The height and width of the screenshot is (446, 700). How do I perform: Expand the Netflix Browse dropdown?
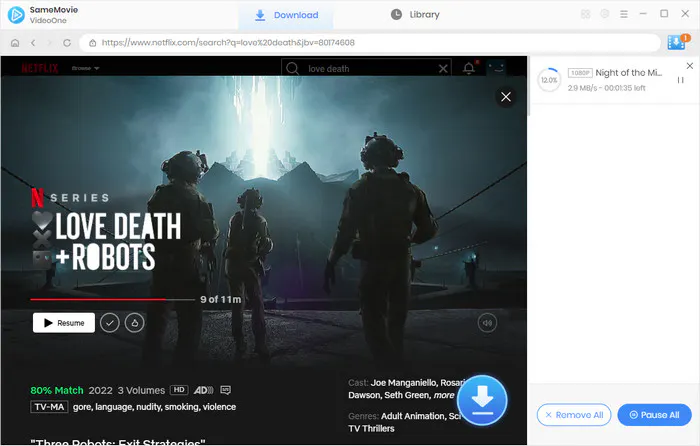click(x=85, y=68)
